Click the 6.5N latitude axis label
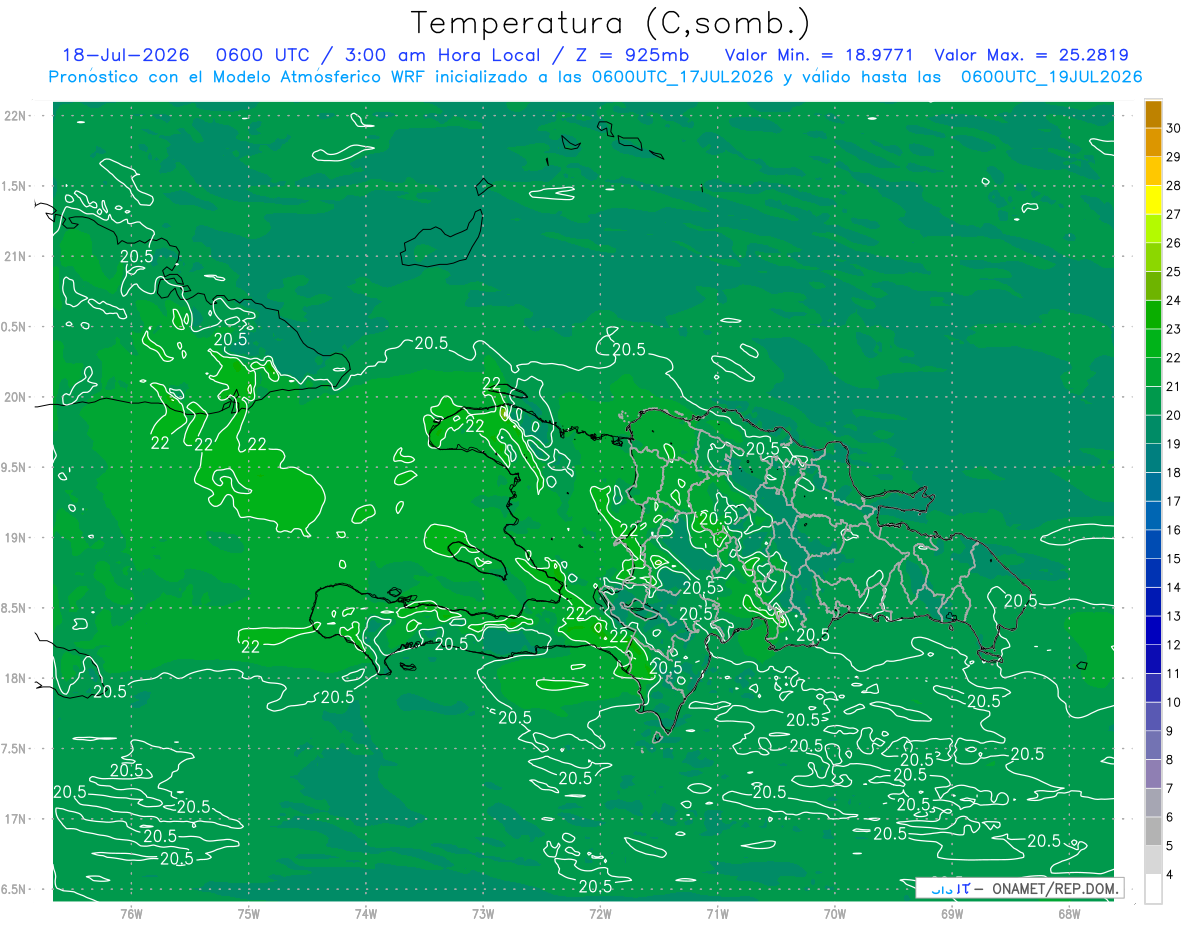This screenshot has height=927, width=1200. click(x=15, y=889)
